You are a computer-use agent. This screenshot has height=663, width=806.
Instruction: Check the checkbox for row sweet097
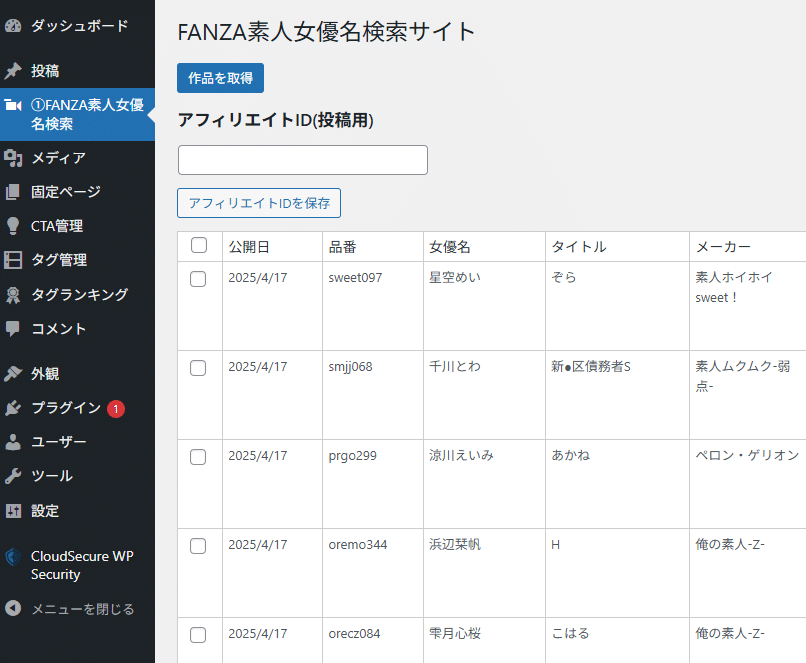[x=198, y=279]
